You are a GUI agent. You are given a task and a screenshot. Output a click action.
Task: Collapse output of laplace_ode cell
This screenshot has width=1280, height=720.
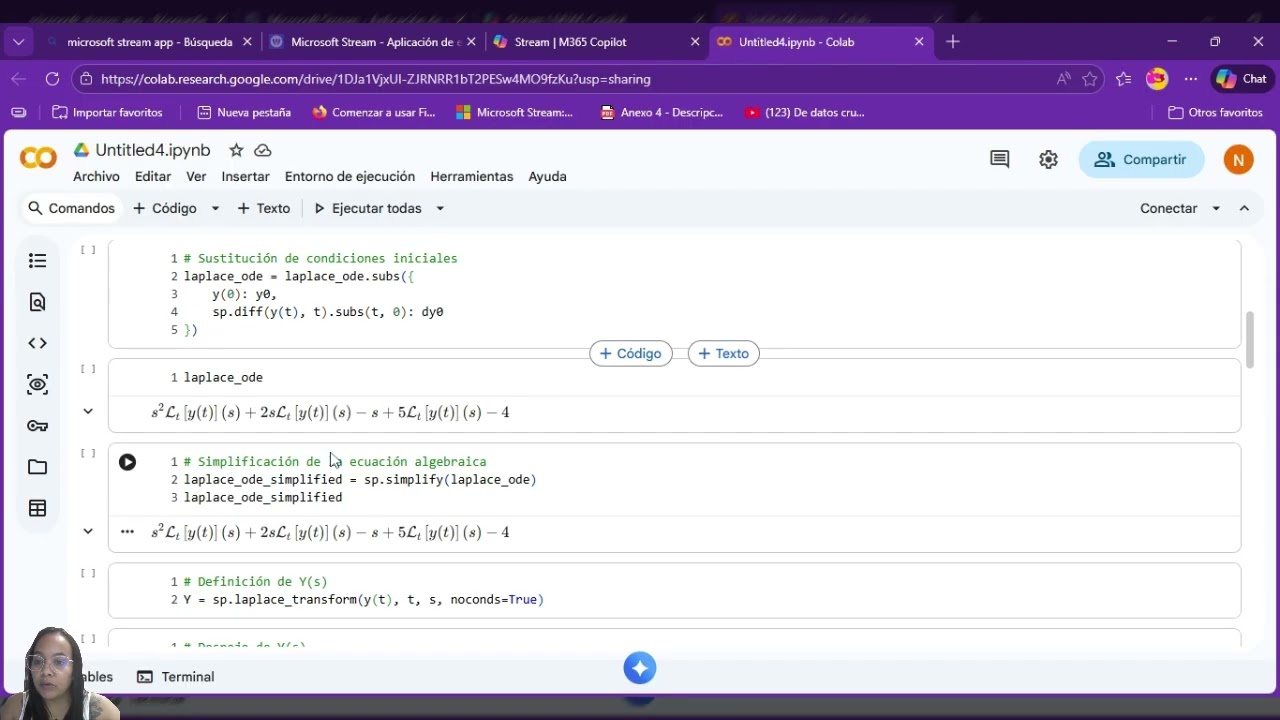(x=88, y=411)
